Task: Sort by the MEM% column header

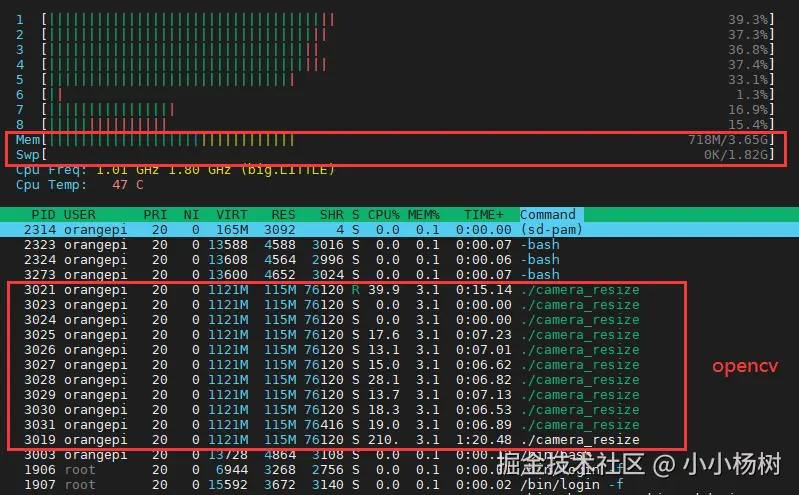Action: pos(423,215)
